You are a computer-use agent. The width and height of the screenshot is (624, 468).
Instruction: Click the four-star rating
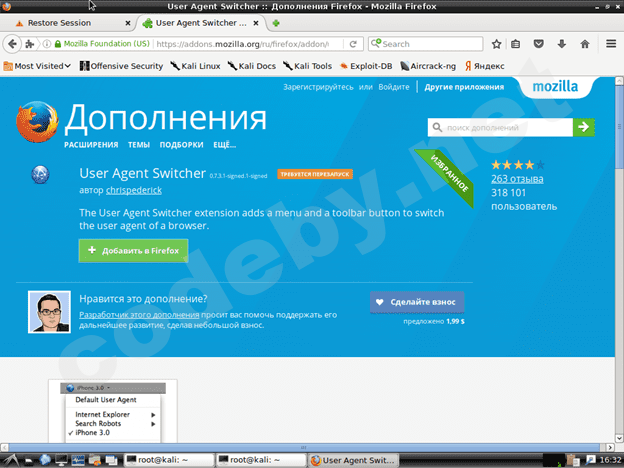point(517,164)
